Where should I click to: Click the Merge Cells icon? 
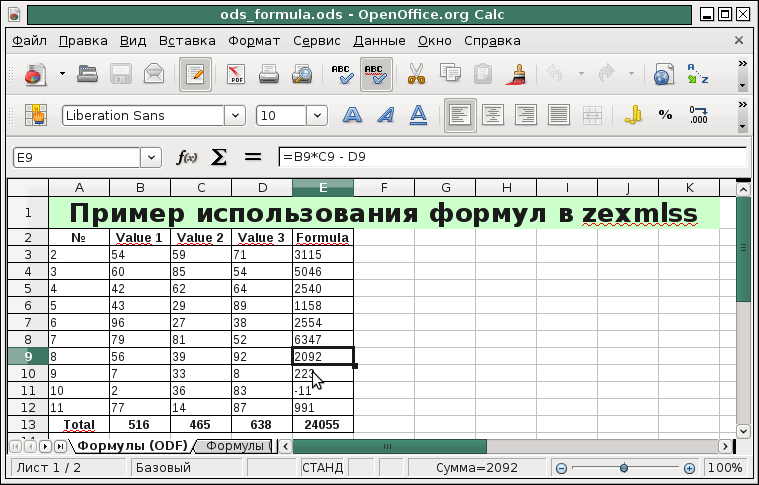pos(592,115)
